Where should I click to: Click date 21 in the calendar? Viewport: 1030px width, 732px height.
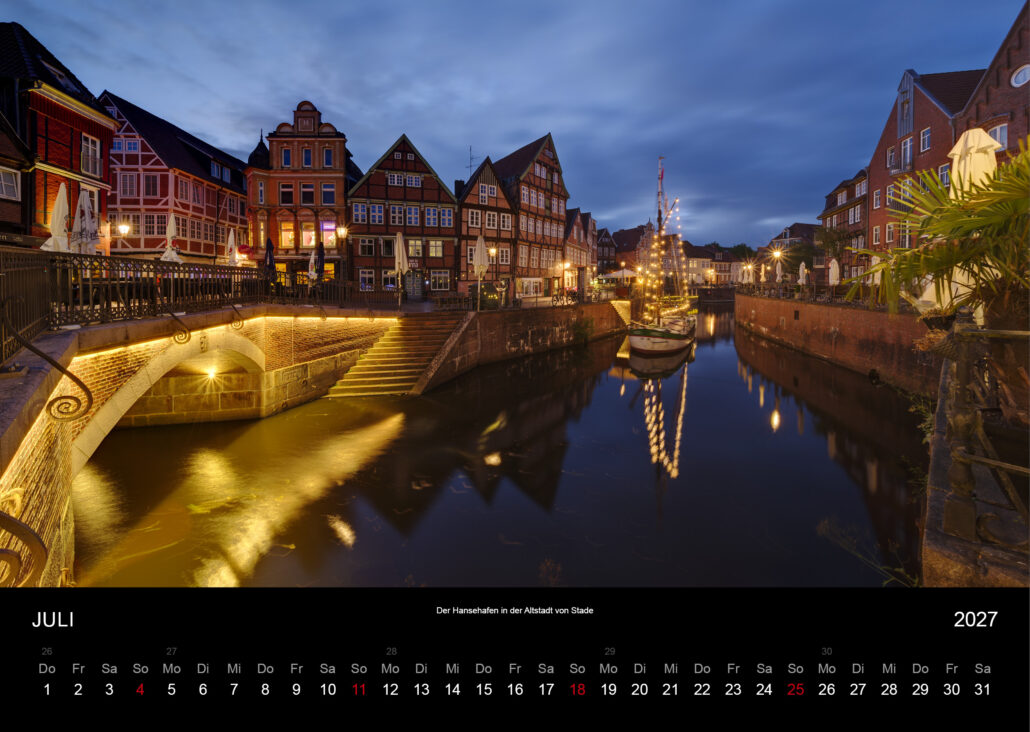coord(671,689)
